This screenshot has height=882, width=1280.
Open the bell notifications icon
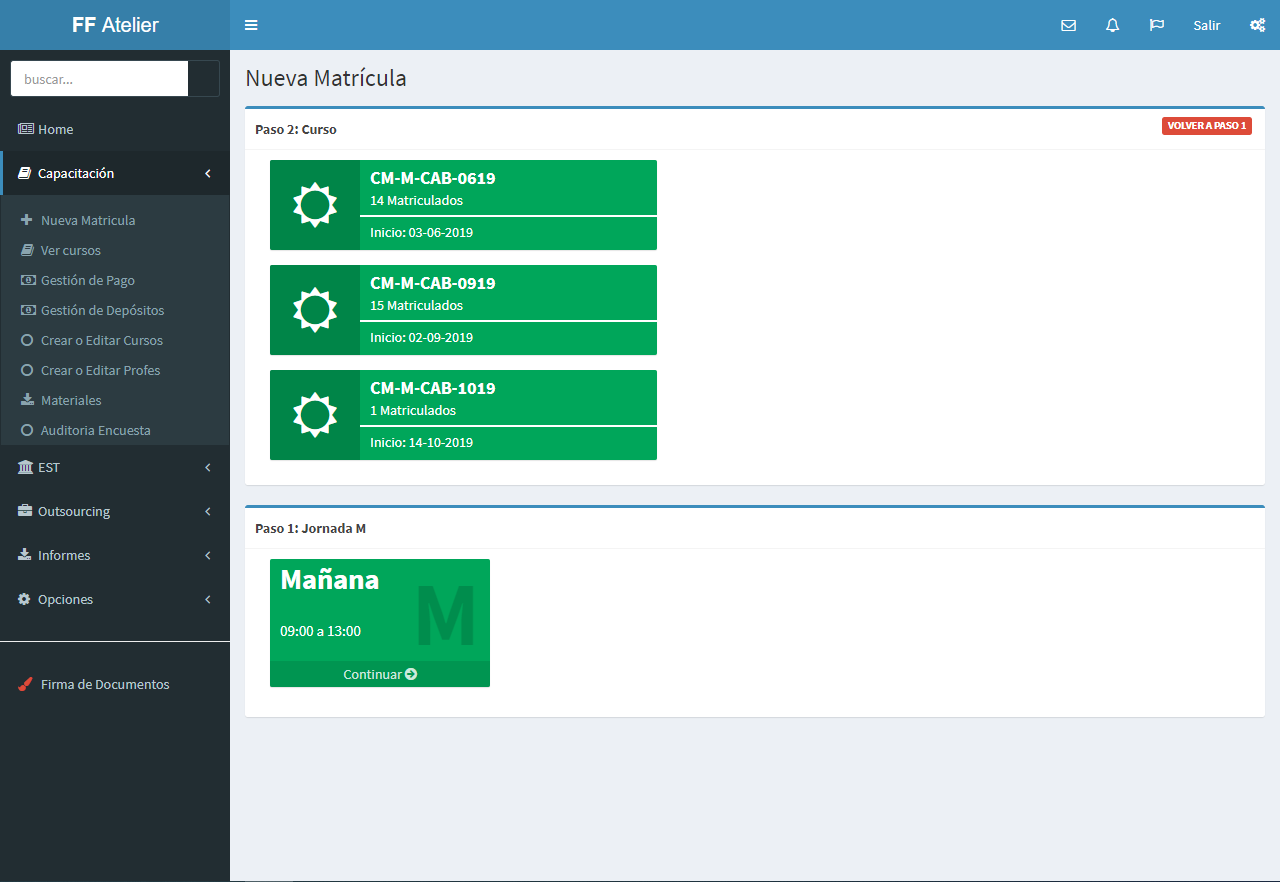pos(1112,25)
